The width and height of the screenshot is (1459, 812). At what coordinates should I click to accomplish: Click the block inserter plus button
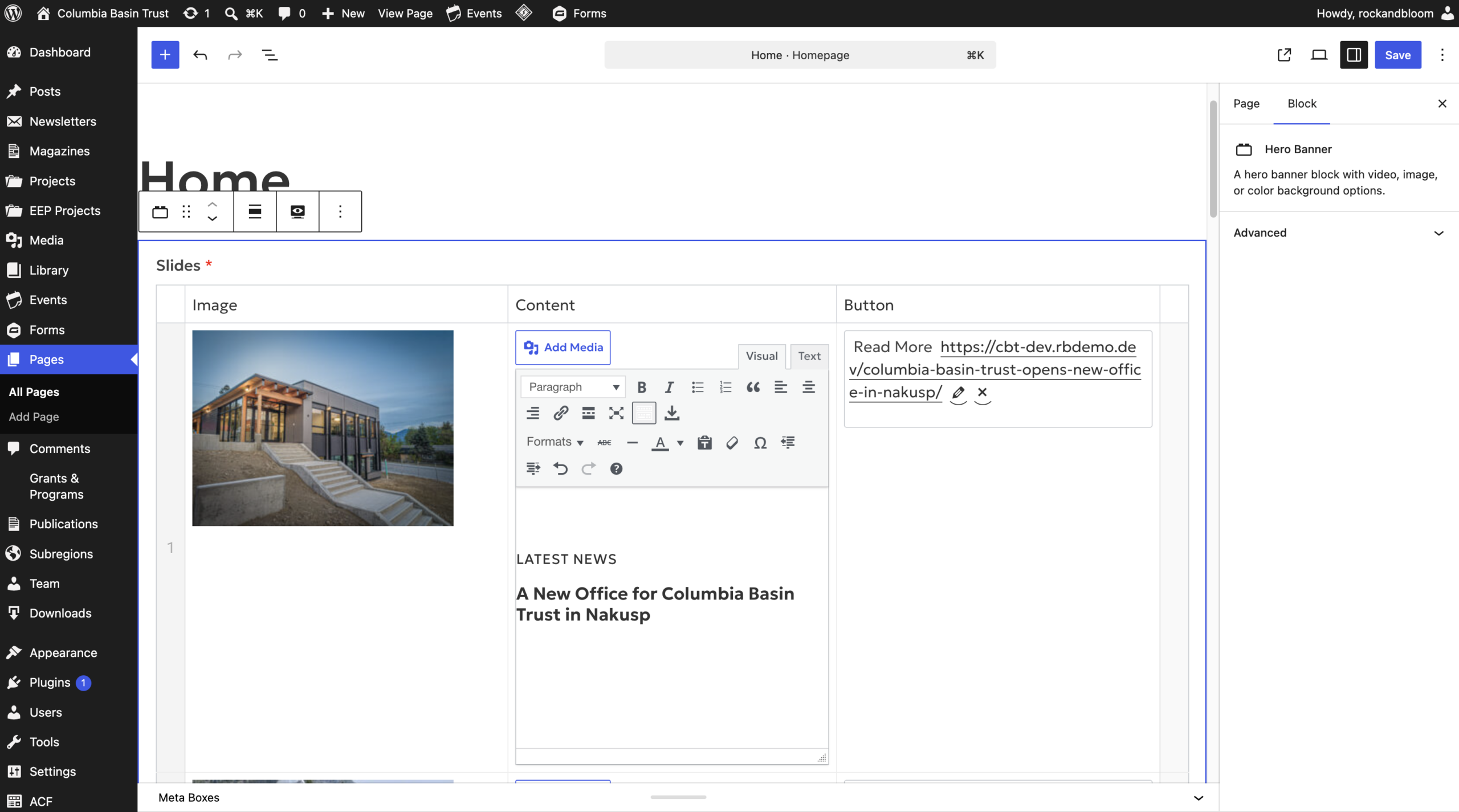click(x=165, y=55)
